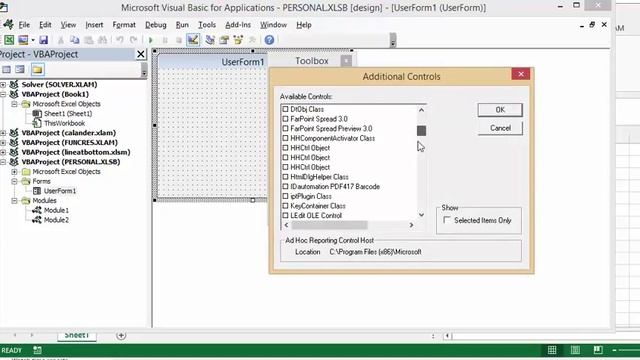The height and width of the screenshot is (360, 640).
Task: Close the Project - VBAProject pane
Action: [141, 54]
